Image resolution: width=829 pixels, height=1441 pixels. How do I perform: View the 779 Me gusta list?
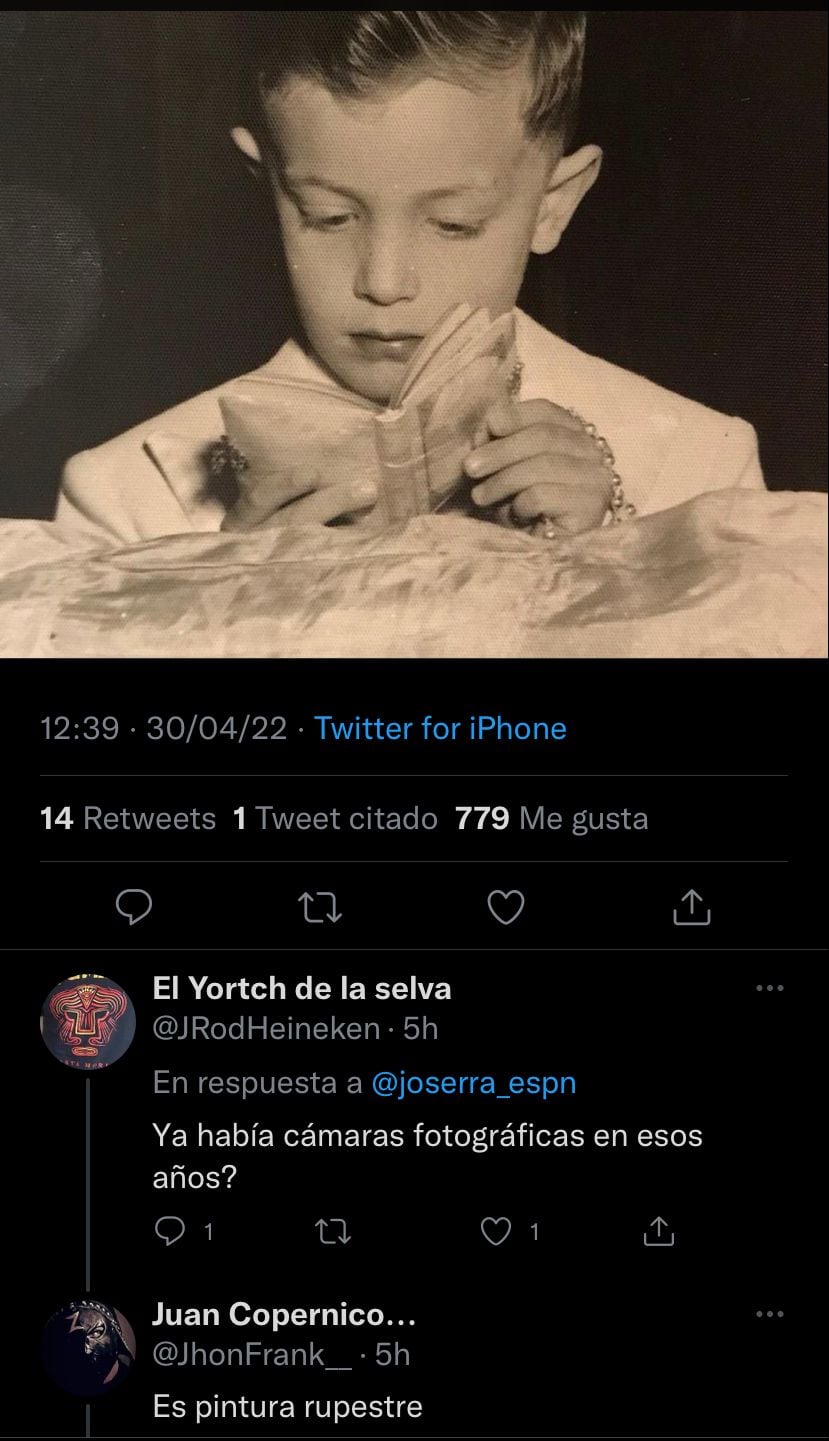pos(552,819)
